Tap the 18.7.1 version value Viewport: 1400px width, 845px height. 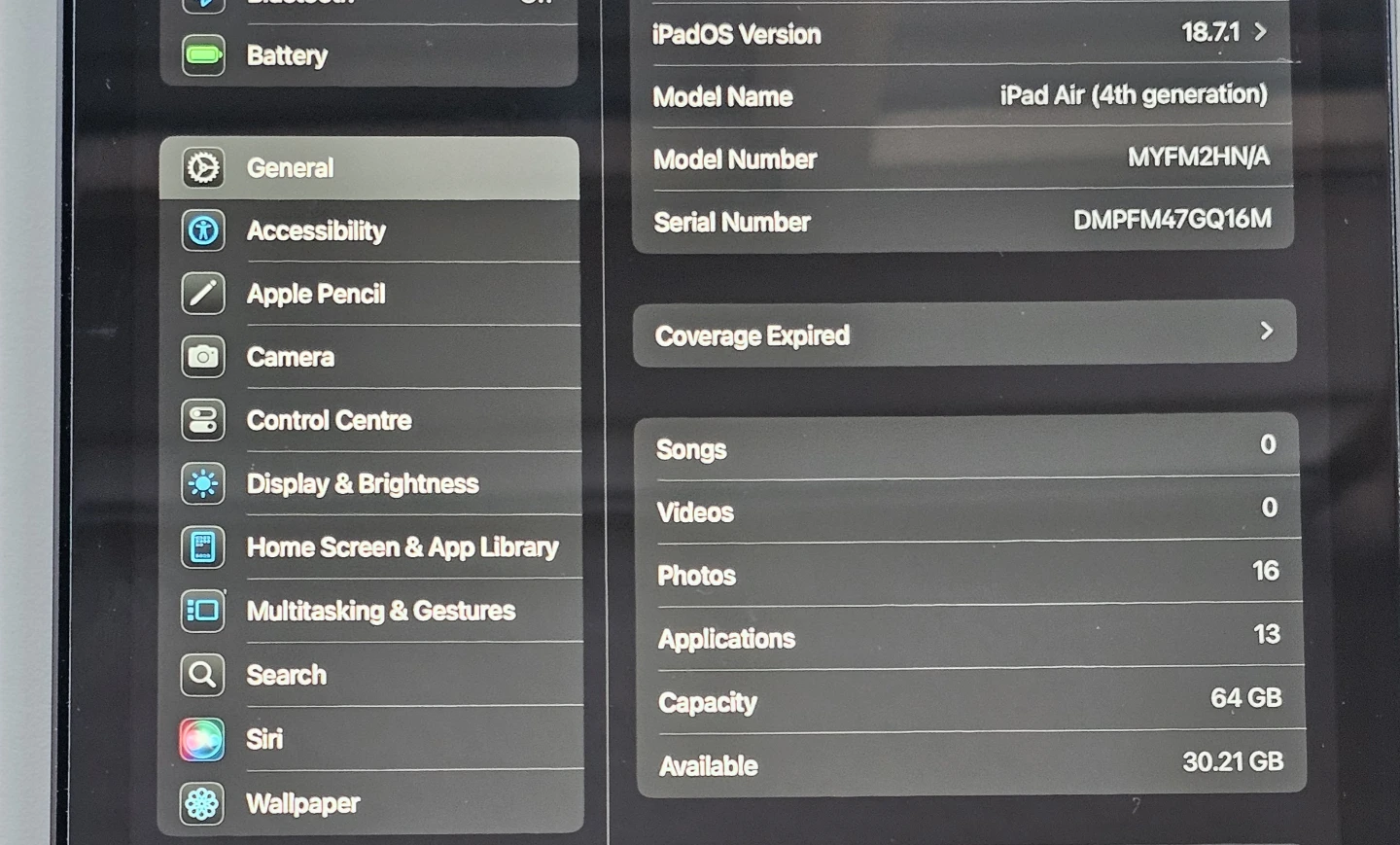click(x=1210, y=32)
